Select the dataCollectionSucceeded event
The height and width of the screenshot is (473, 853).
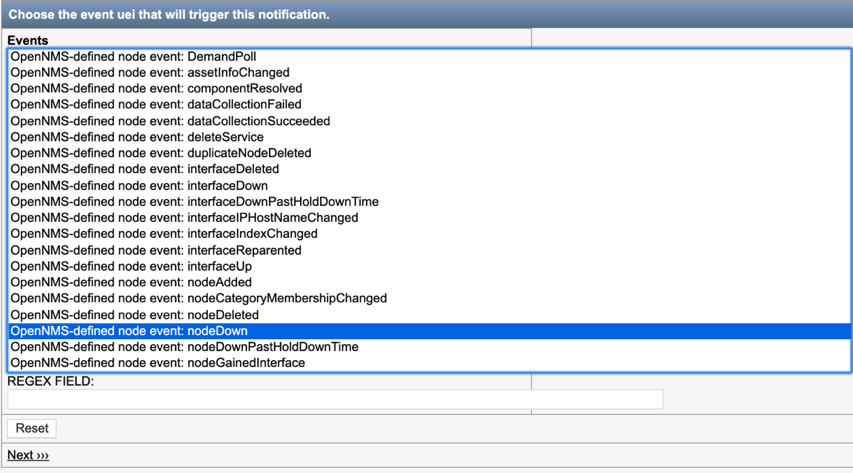pyautogui.click(x=430, y=121)
